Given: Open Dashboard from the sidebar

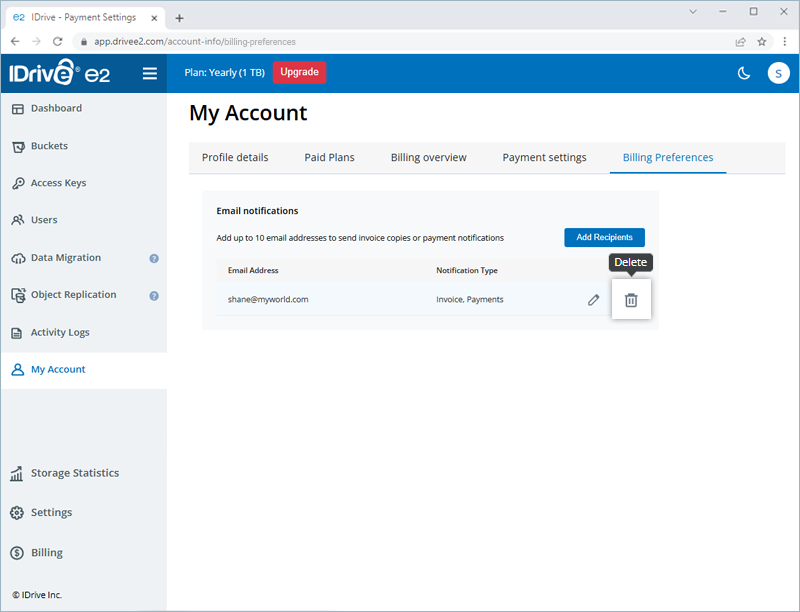Looking at the screenshot, I should pos(56,108).
